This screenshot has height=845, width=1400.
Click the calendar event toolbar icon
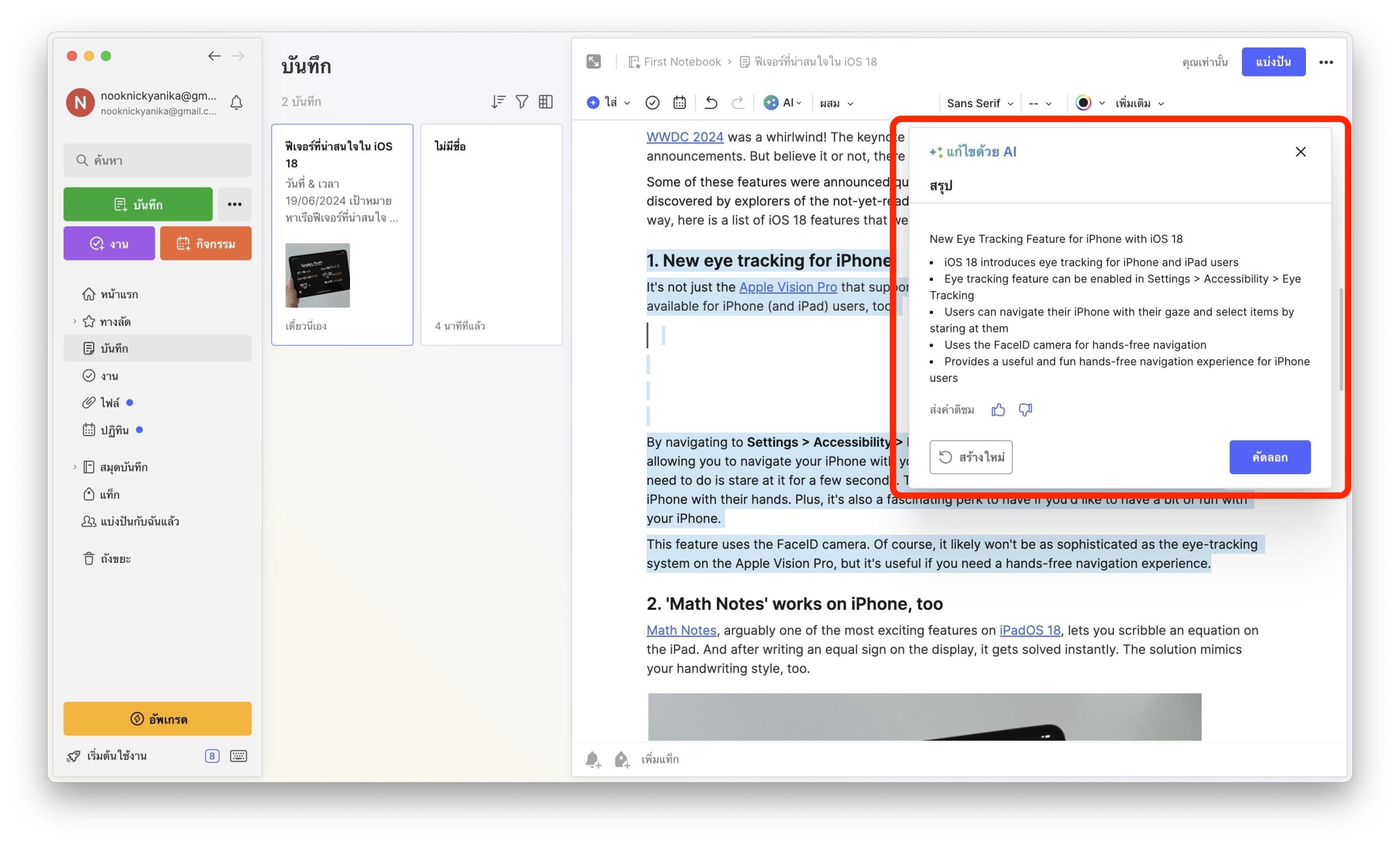(x=680, y=103)
